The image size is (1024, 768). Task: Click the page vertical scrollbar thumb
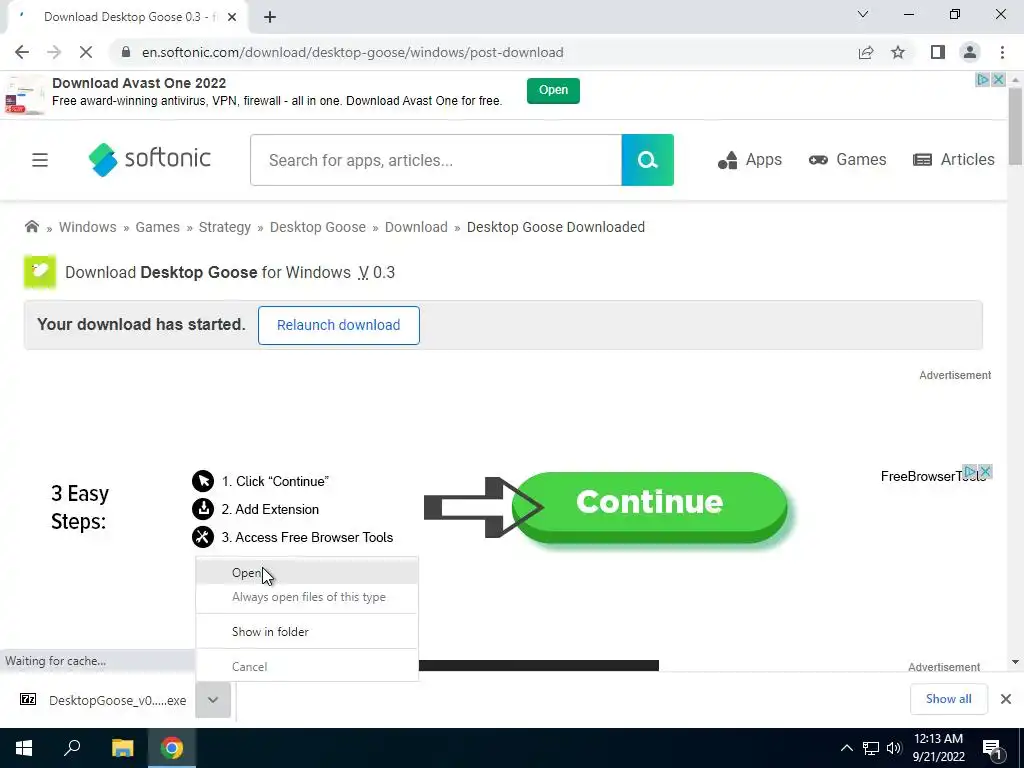pos(1015,125)
